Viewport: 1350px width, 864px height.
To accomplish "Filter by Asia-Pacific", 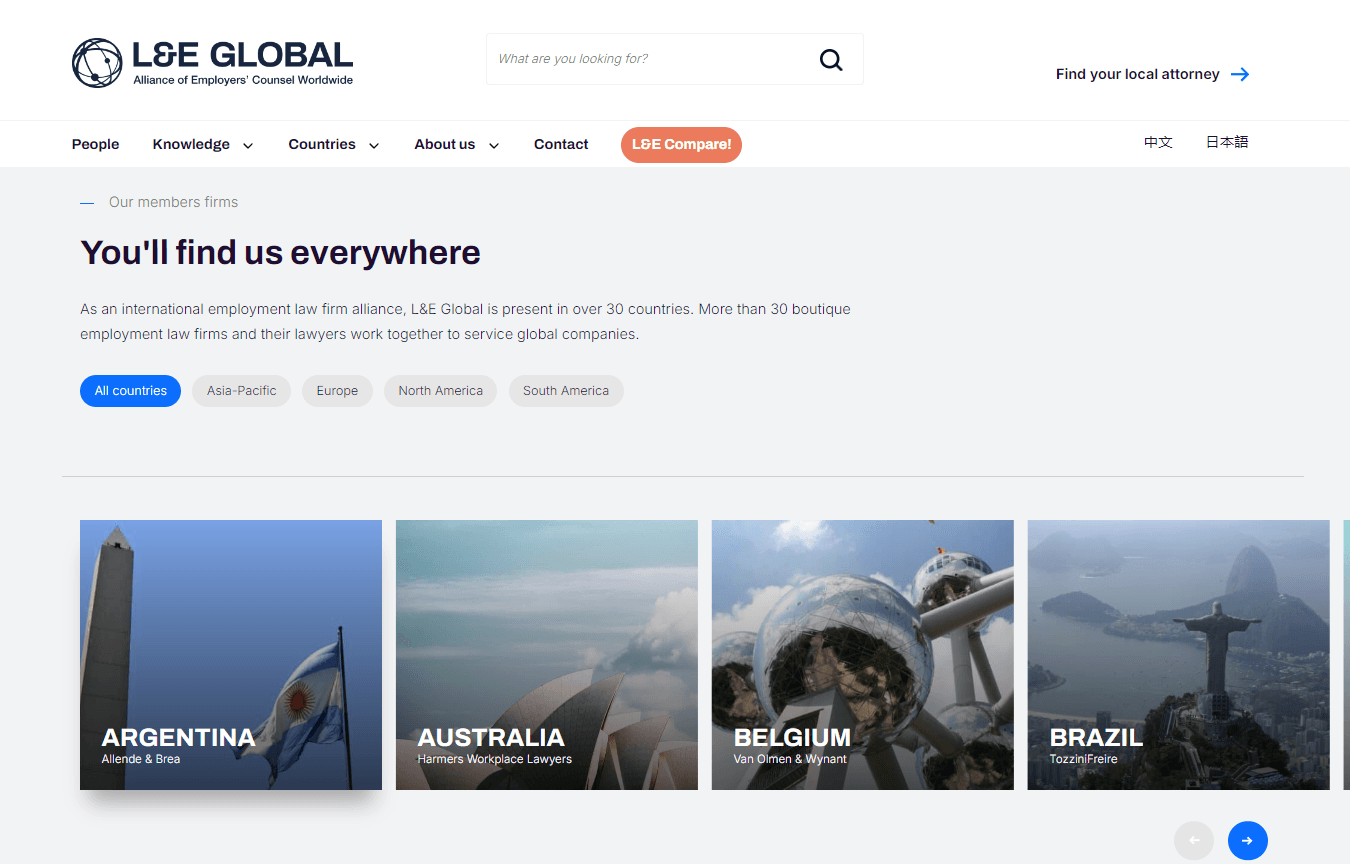I will 242,391.
